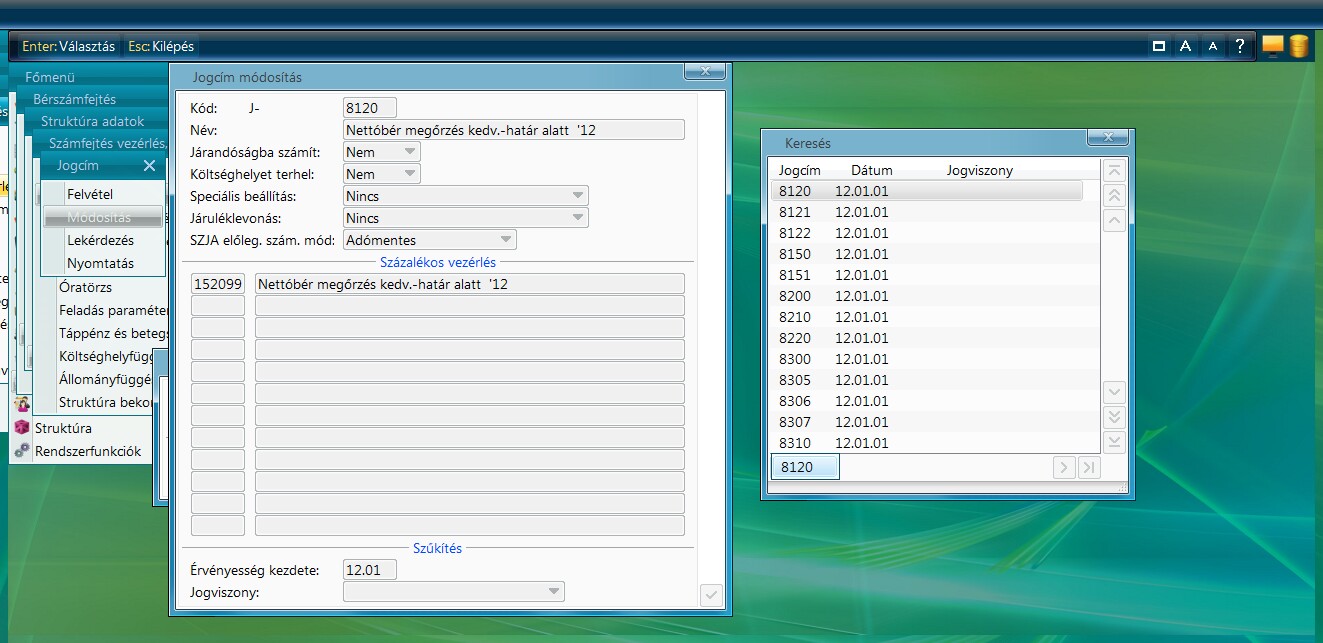Click the gold database cylinder icon

(1298, 46)
